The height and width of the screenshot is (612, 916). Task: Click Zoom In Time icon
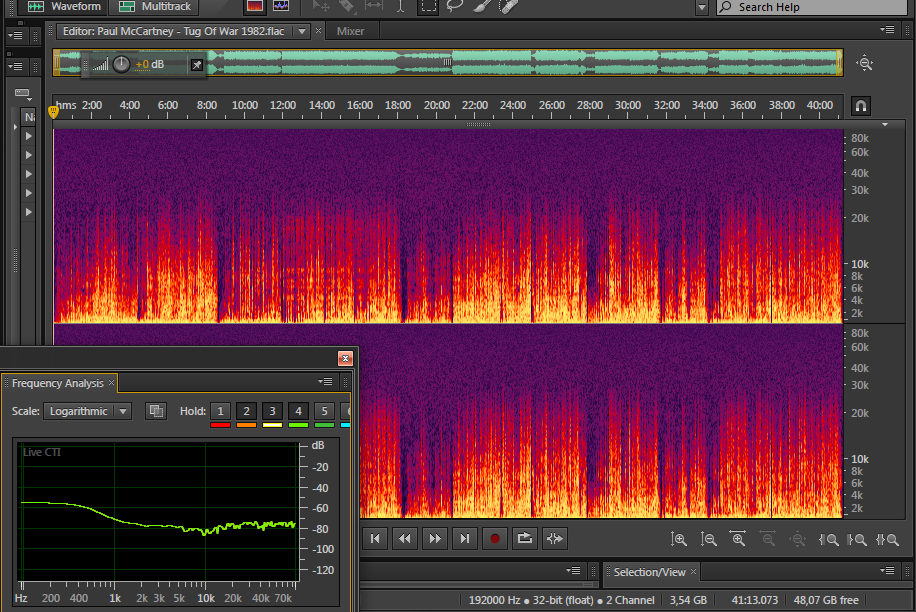(738, 539)
